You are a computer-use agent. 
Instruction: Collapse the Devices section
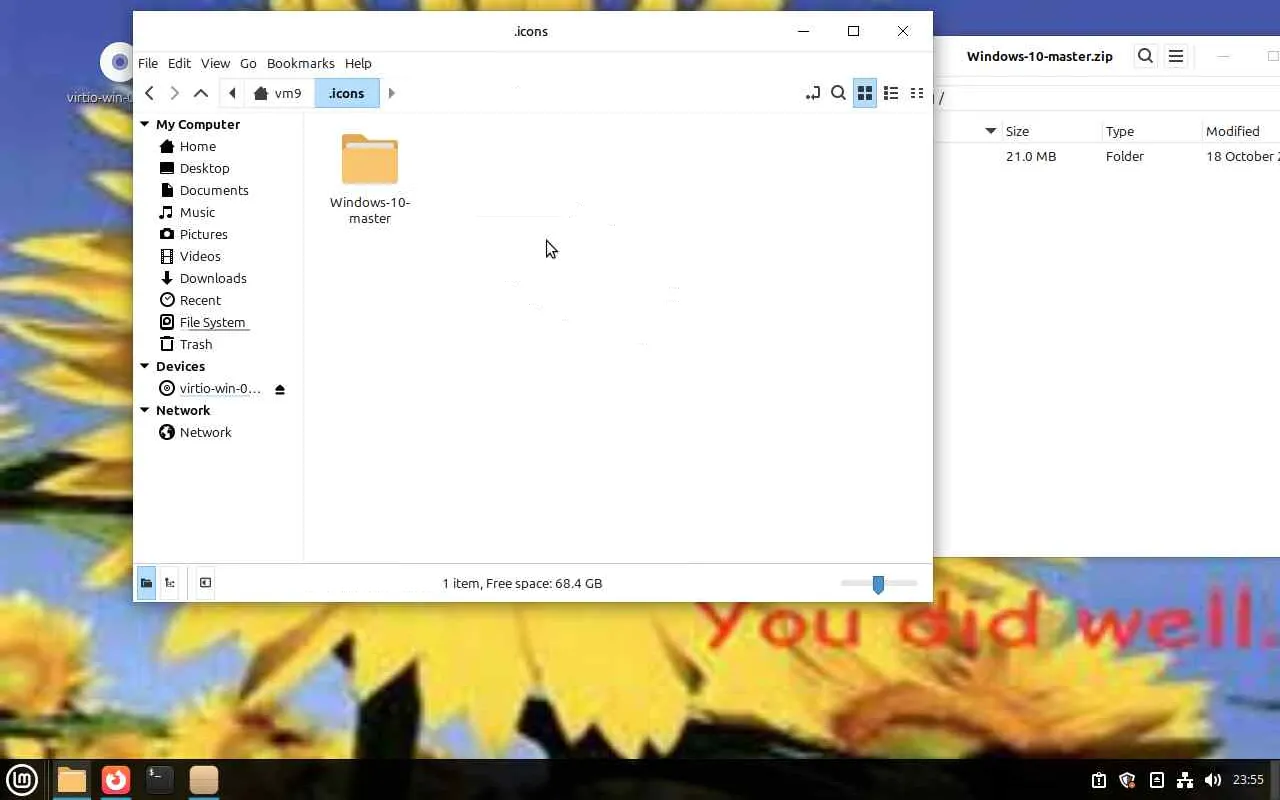click(144, 366)
